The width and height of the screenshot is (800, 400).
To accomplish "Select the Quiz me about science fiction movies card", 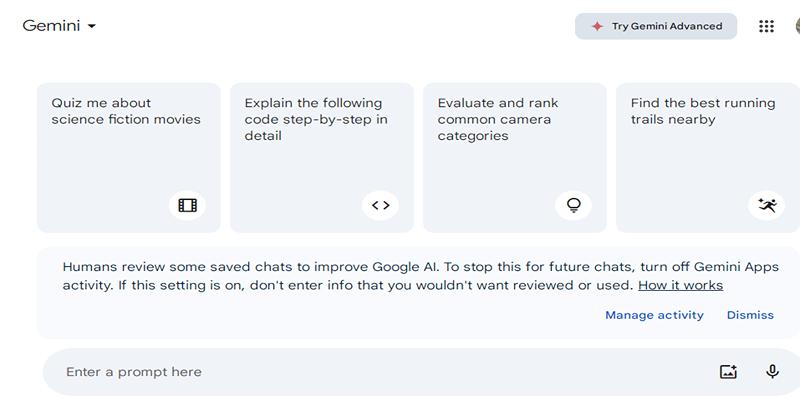I will [x=129, y=158].
